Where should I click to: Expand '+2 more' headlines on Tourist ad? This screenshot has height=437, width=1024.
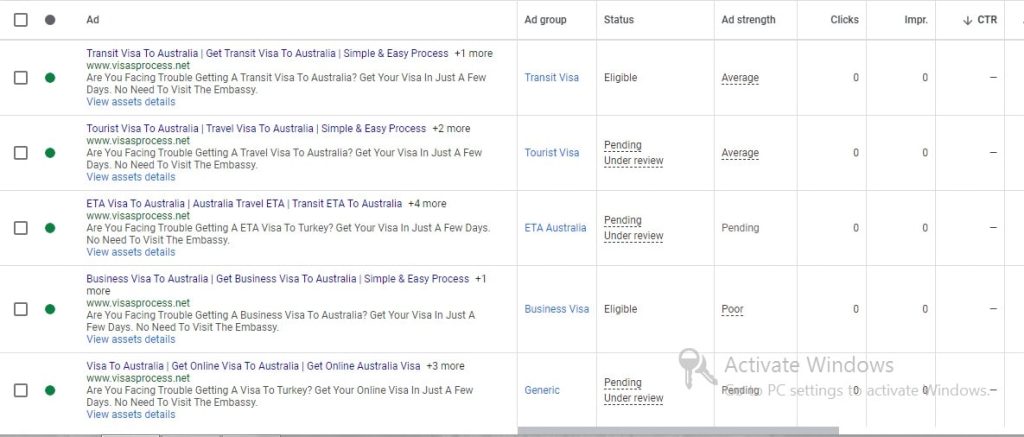pyautogui.click(x=451, y=128)
